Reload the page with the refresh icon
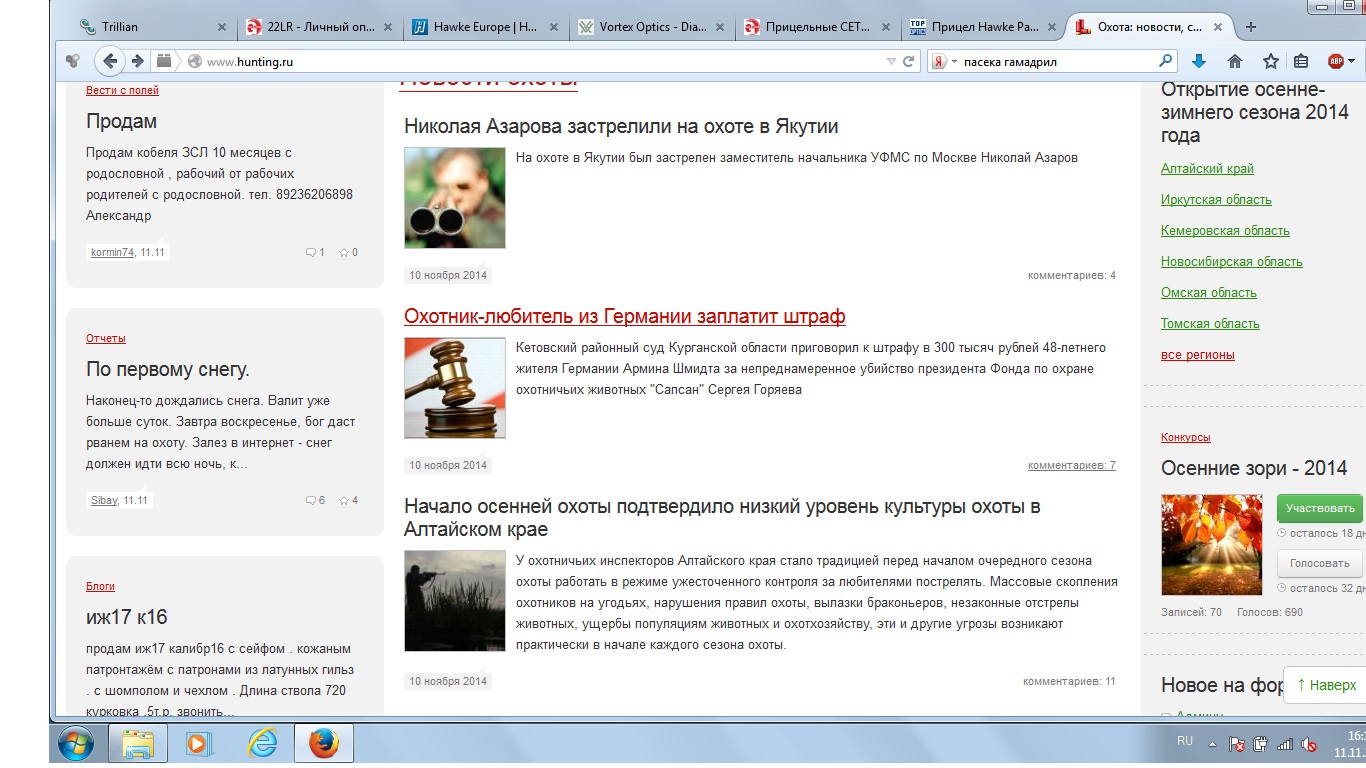 tap(909, 61)
